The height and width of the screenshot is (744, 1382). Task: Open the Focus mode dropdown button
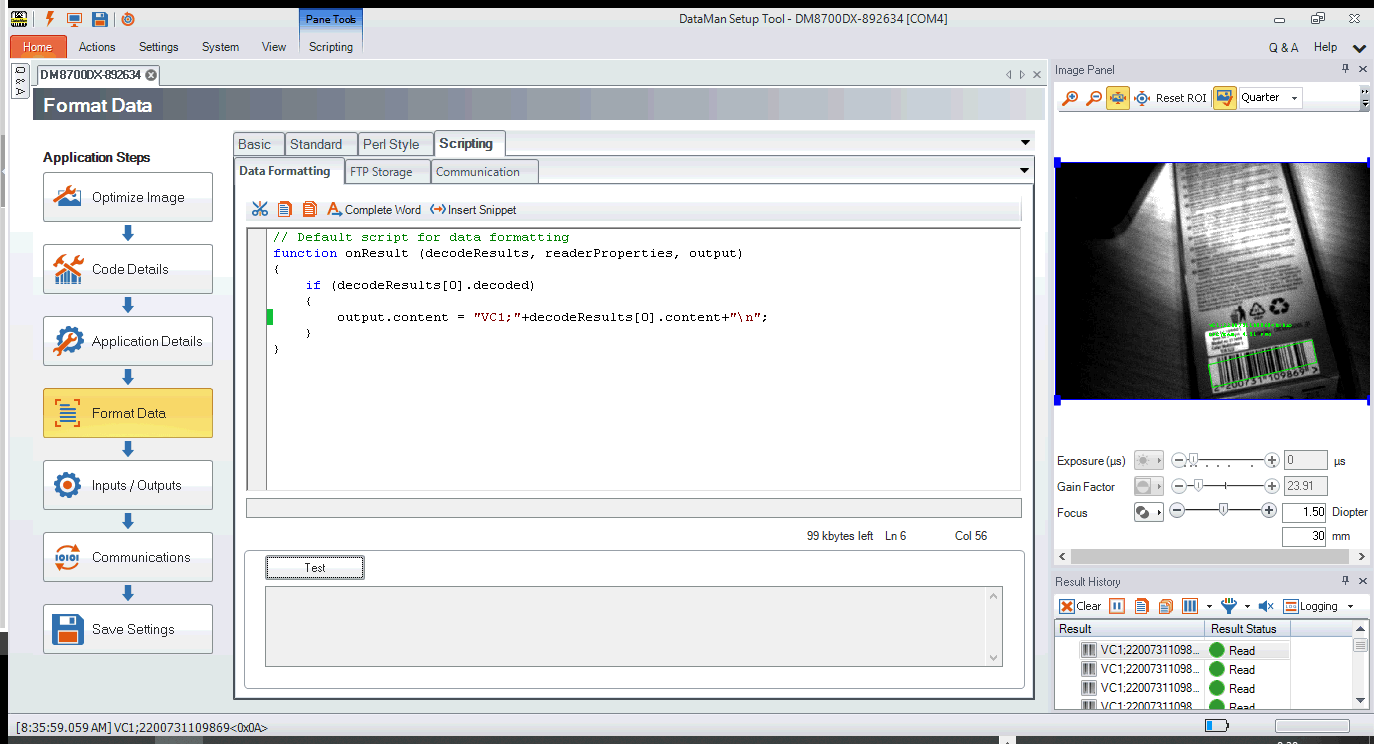coord(1149,512)
